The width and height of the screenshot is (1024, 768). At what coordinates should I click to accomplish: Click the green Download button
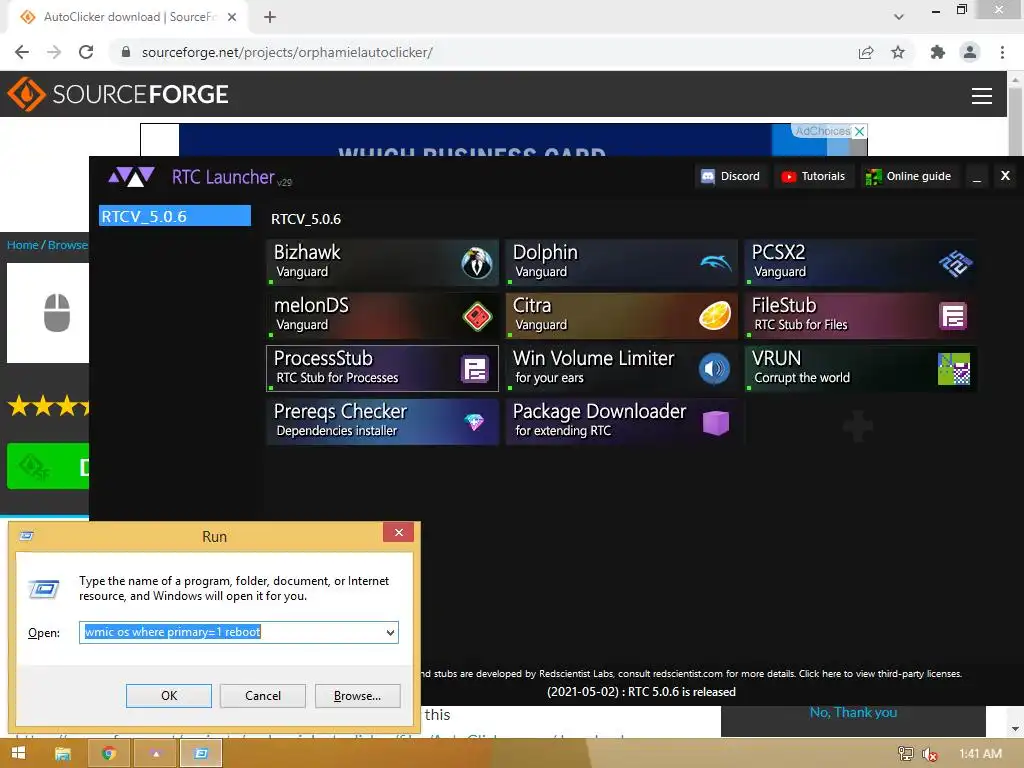point(48,466)
